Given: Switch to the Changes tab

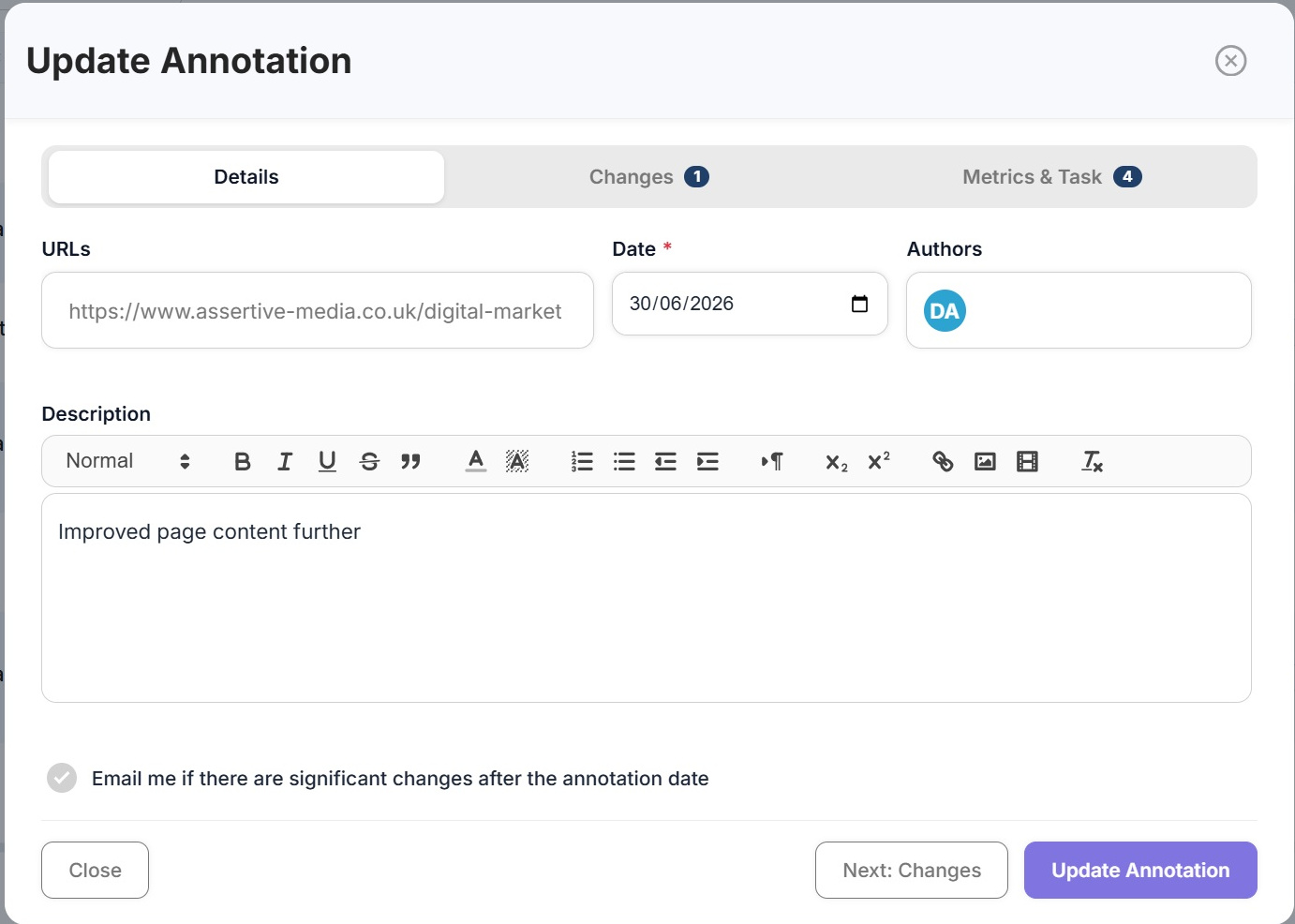Looking at the screenshot, I should pos(648,177).
